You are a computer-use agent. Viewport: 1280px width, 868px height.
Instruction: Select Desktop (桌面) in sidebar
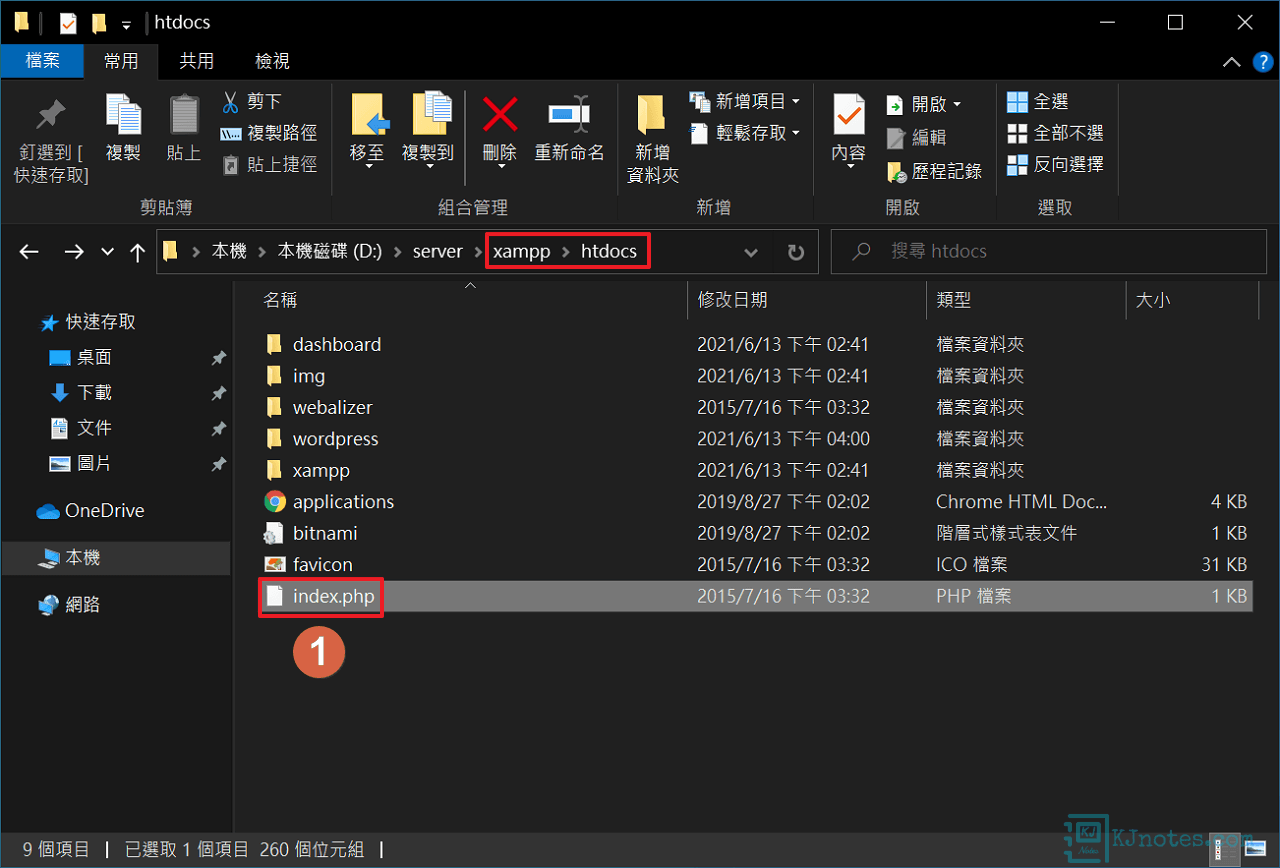(x=81, y=357)
